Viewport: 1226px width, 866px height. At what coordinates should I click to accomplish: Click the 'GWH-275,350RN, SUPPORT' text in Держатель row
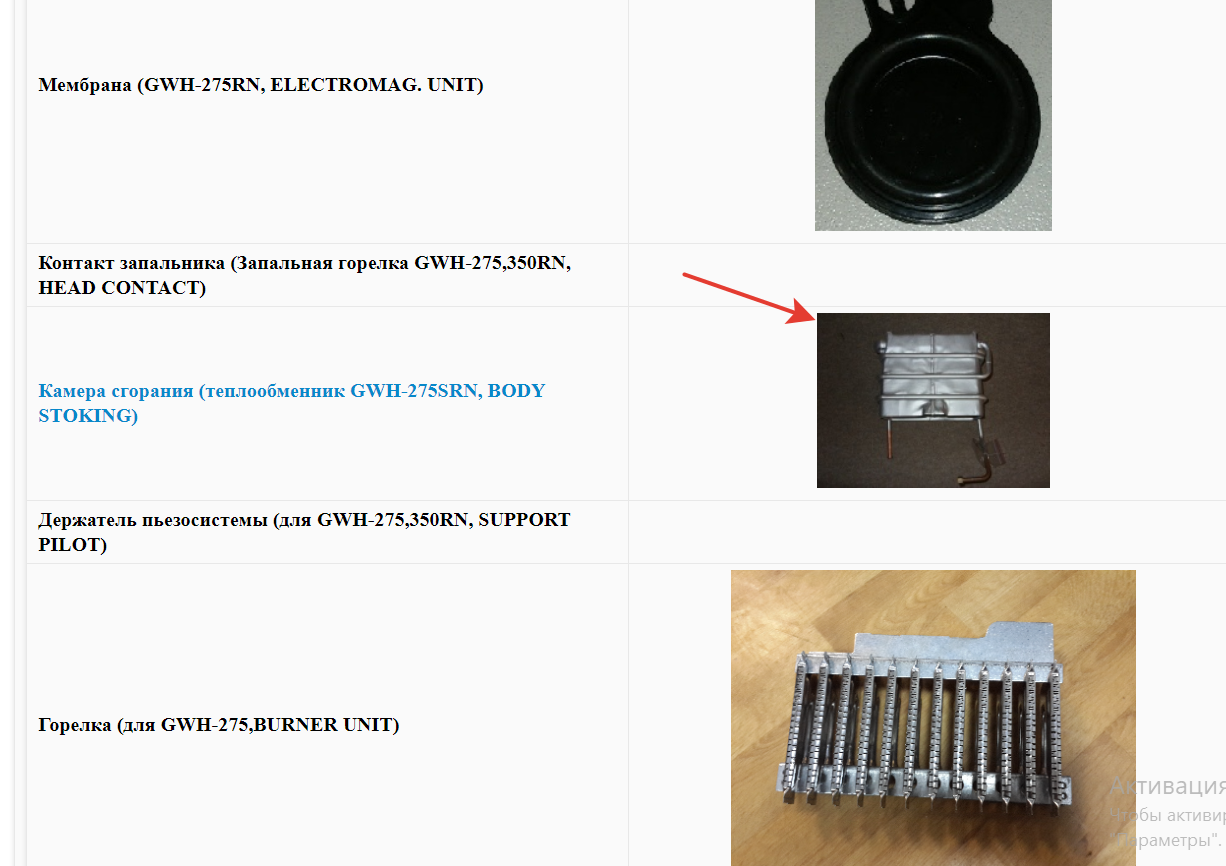443,520
